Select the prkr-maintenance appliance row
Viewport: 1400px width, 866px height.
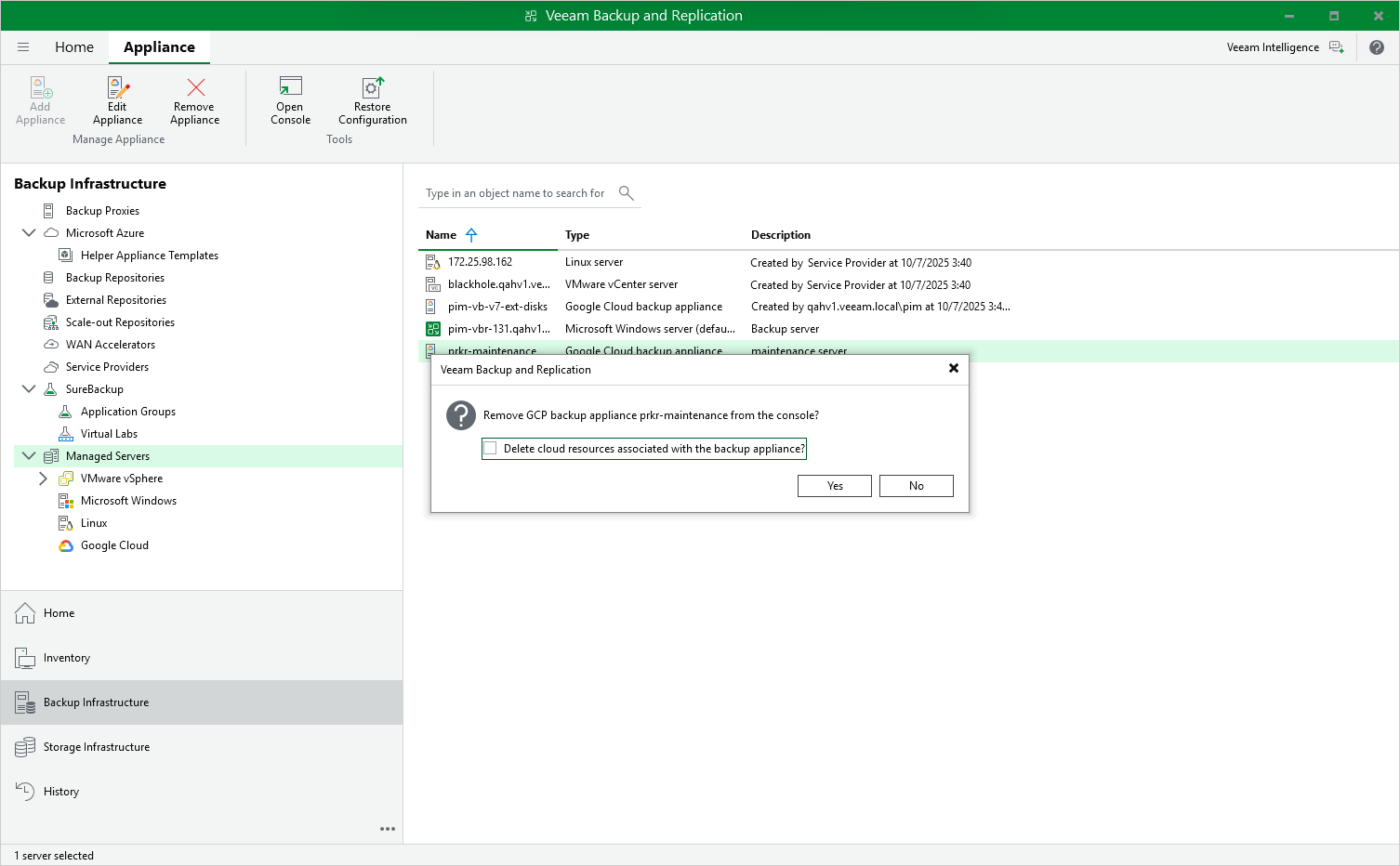coord(908,349)
